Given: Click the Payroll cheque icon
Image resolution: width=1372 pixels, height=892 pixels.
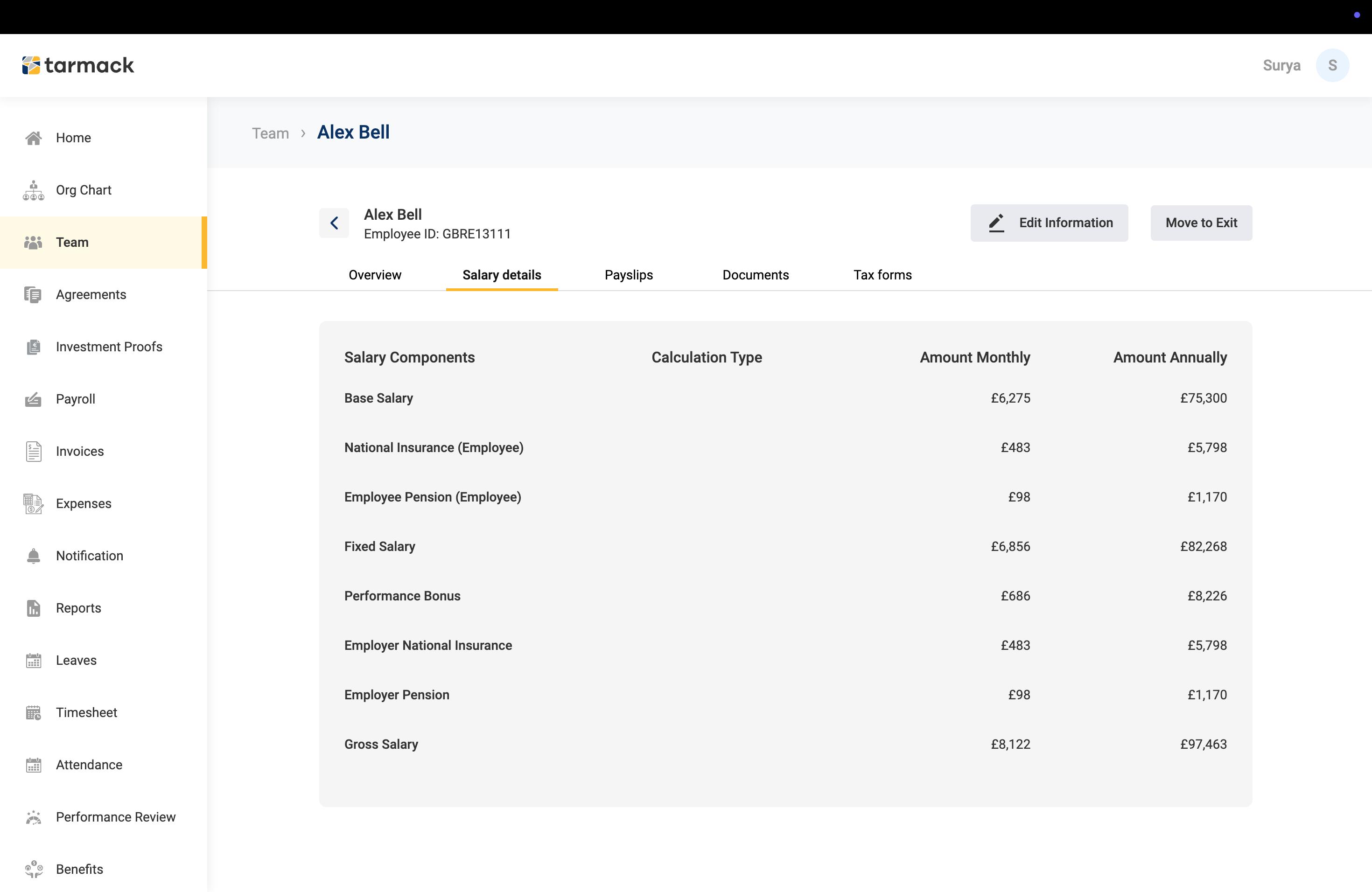Looking at the screenshot, I should [x=34, y=399].
